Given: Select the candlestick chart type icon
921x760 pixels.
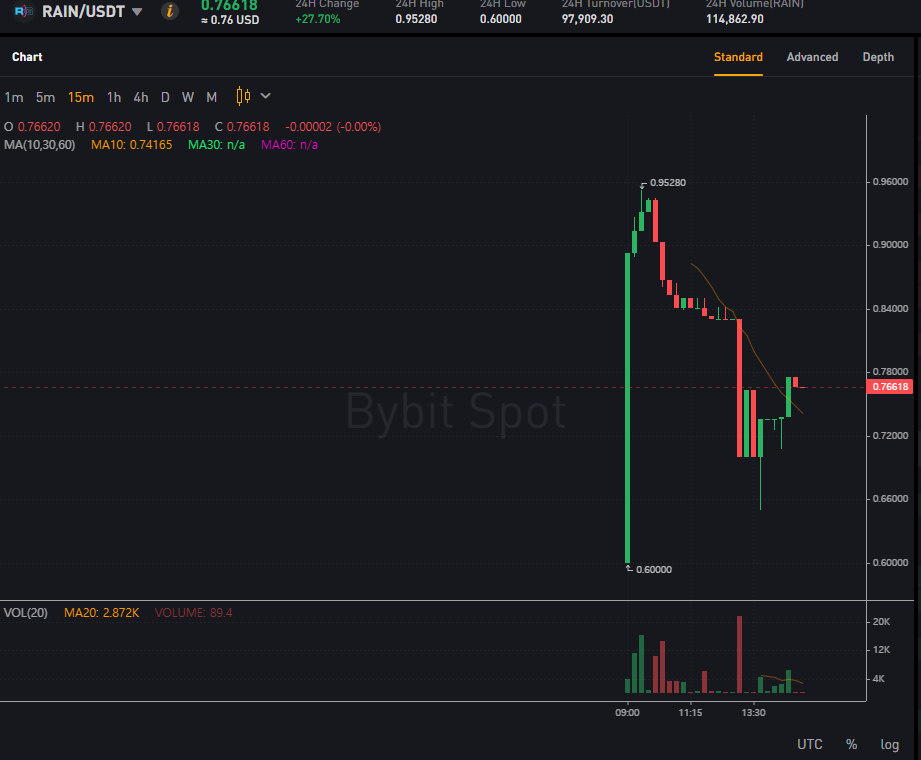Looking at the screenshot, I should click(x=243, y=96).
